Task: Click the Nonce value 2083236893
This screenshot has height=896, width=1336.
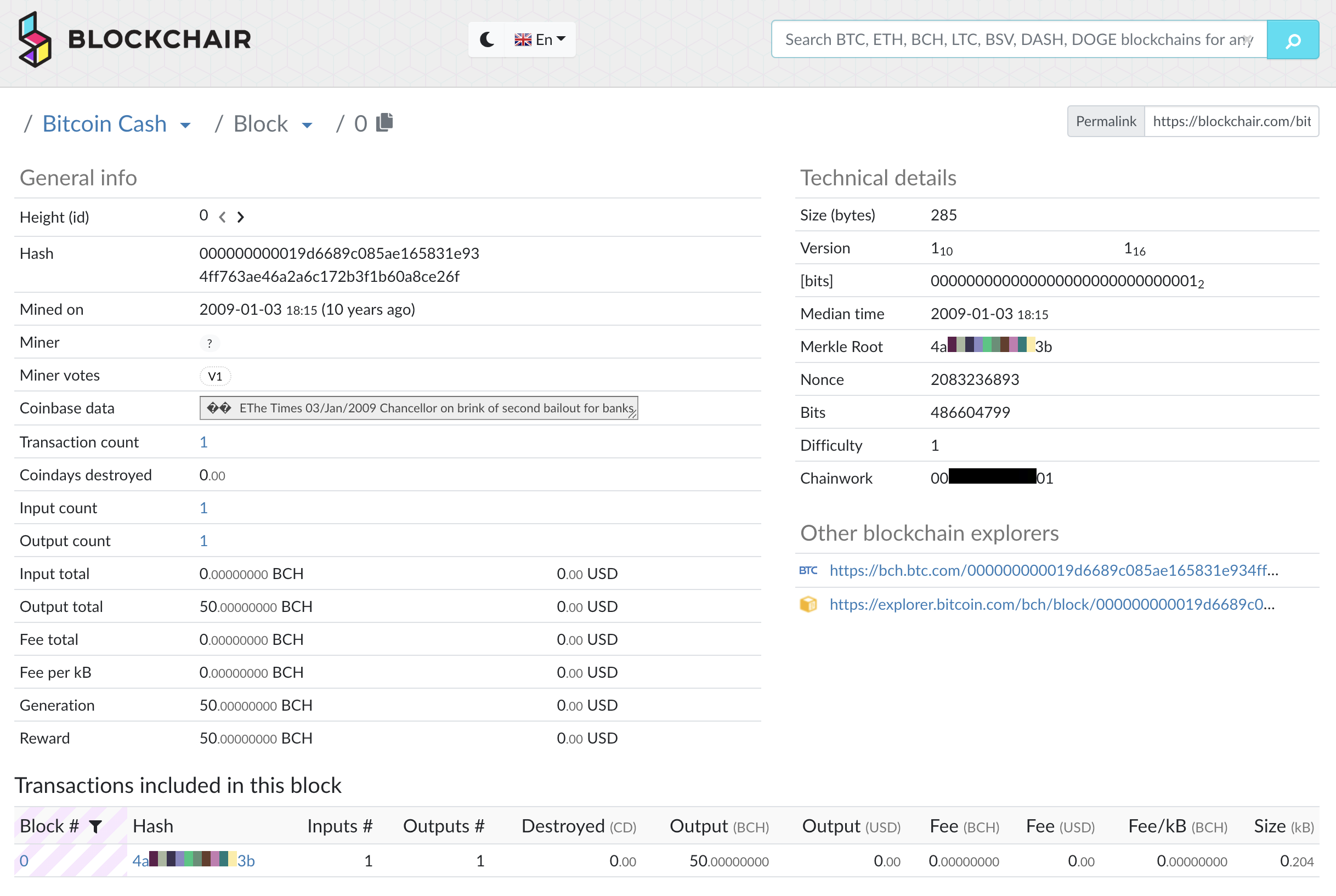Action: [x=974, y=379]
